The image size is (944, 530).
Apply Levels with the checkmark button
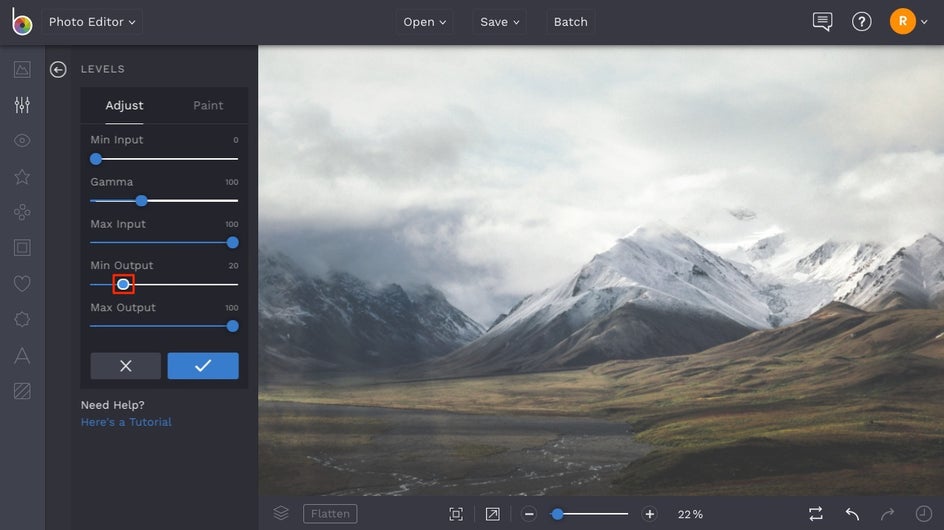click(x=203, y=366)
